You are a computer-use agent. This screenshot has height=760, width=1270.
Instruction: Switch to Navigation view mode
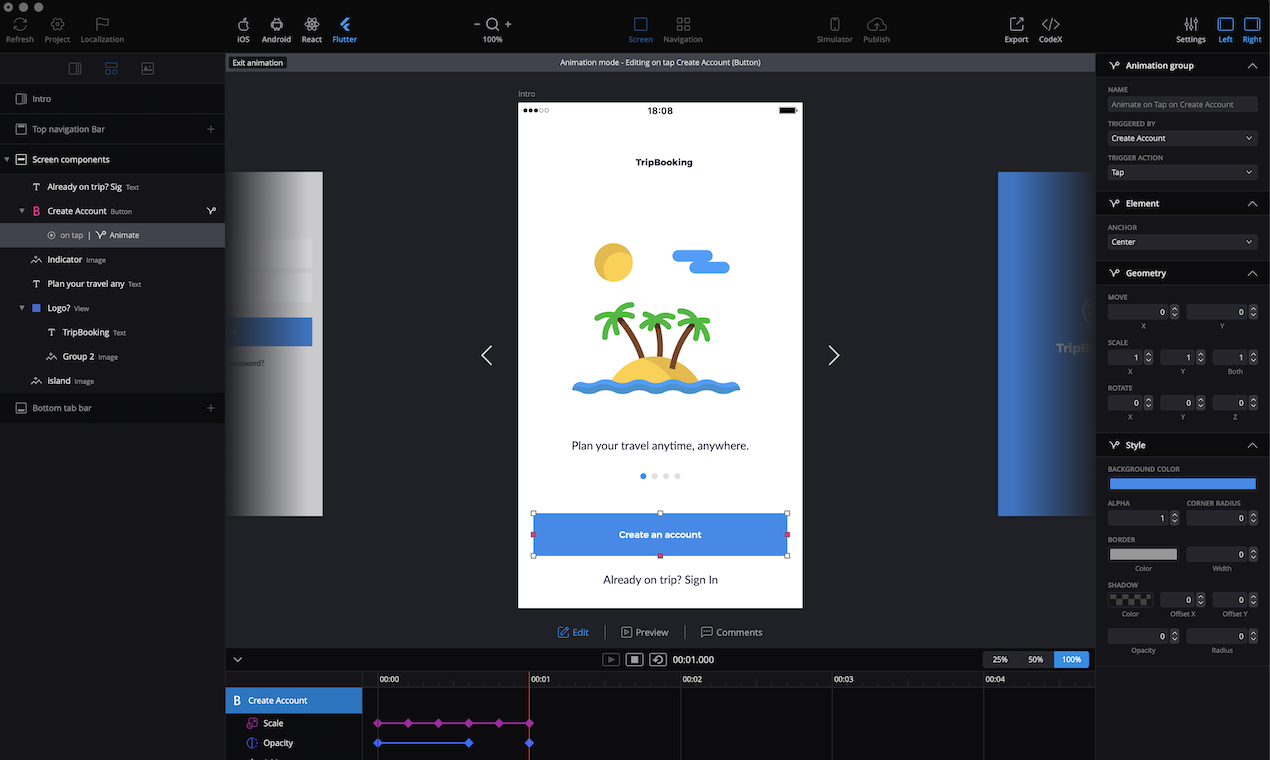(x=683, y=28)
